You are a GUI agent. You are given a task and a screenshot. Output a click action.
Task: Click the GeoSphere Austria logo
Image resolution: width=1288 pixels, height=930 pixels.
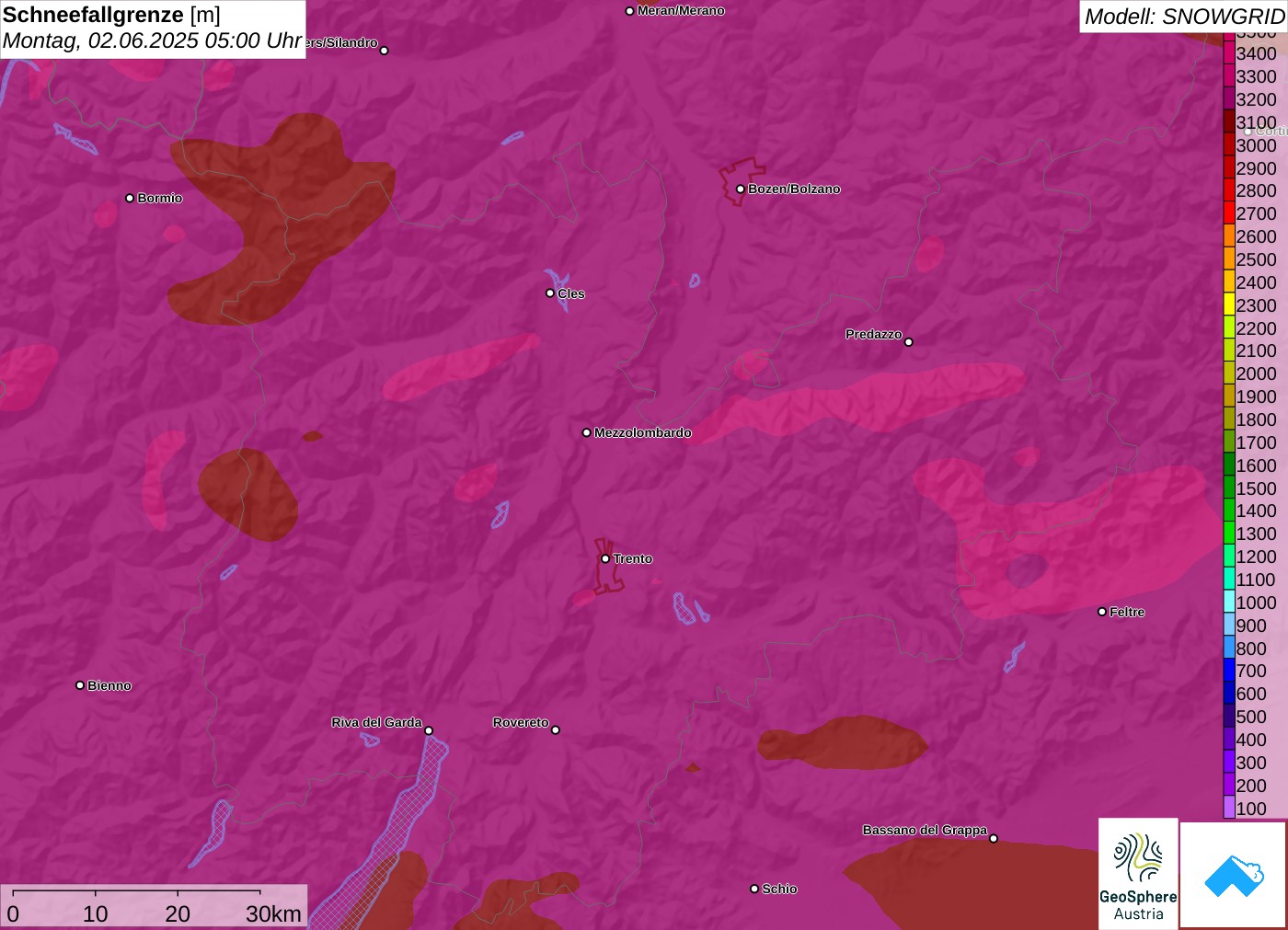[x=1138, y=873]
